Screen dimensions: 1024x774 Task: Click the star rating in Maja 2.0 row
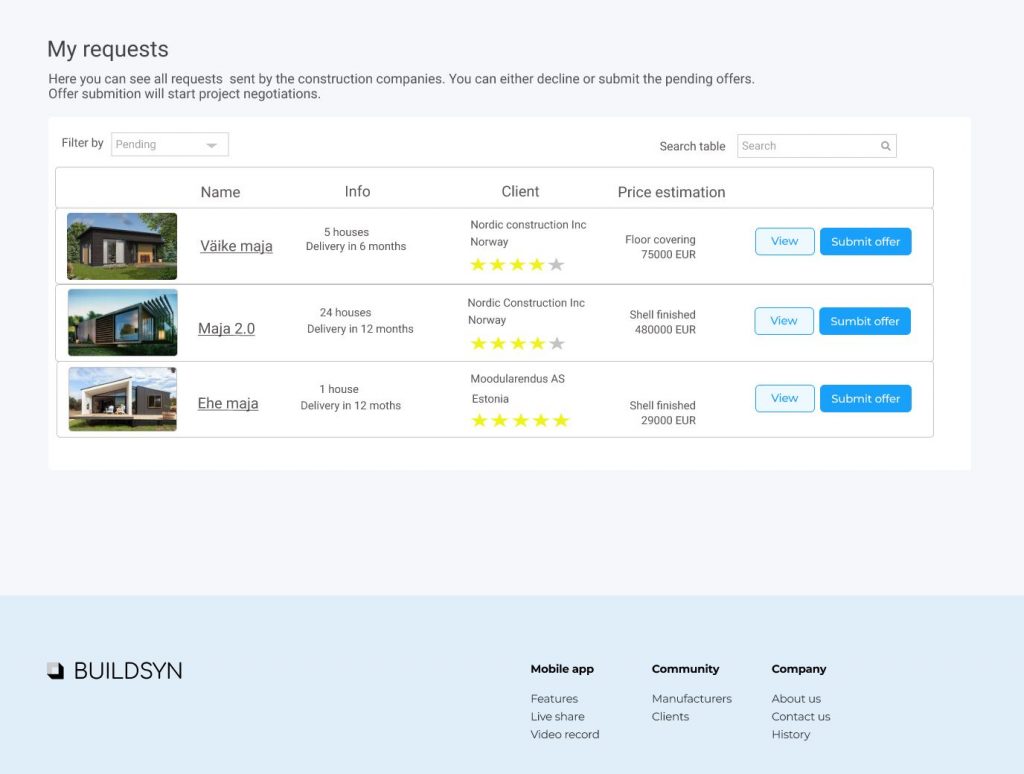(x=517, y=344)
